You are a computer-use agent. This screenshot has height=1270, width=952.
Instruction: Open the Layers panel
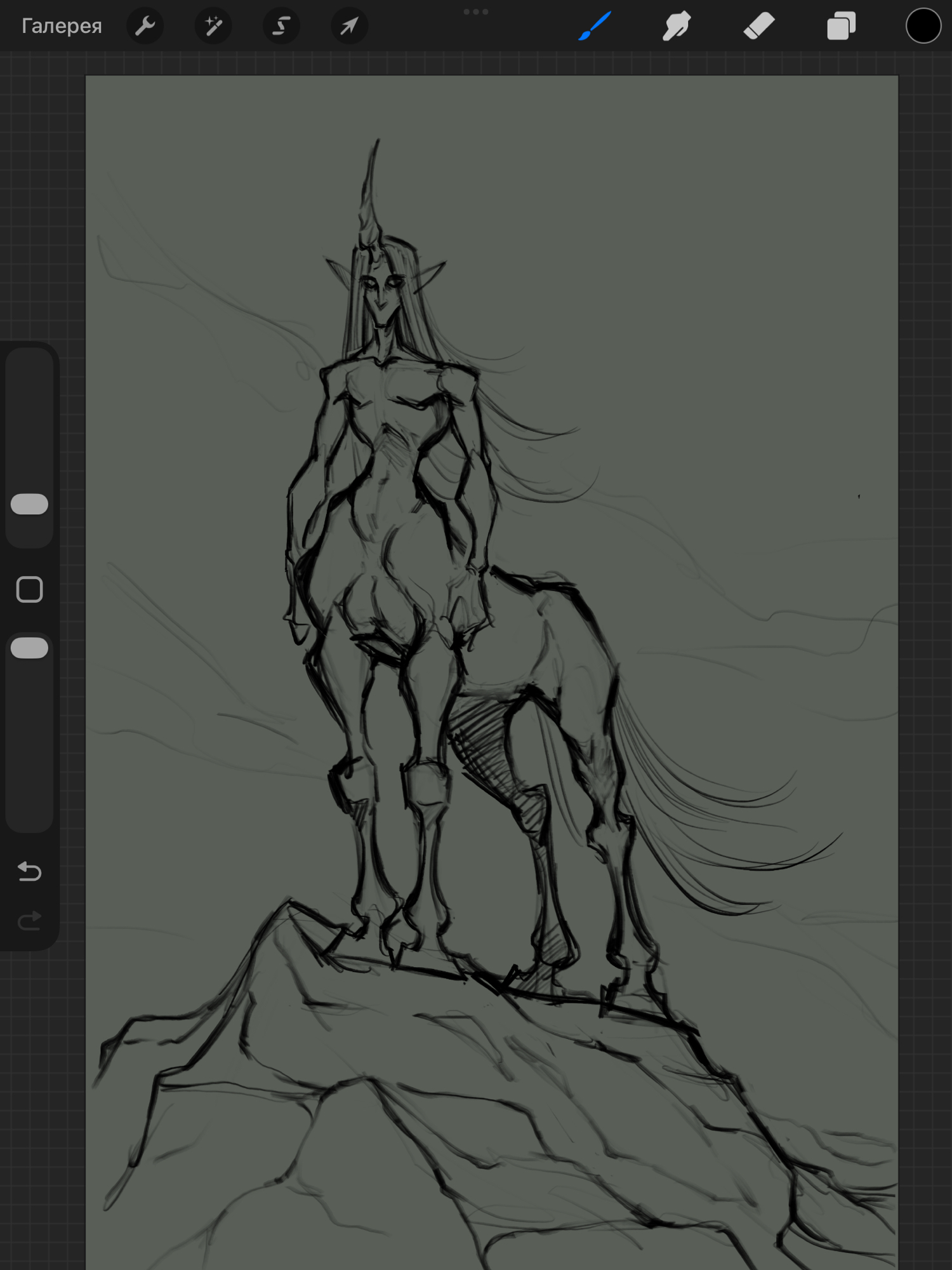841,26
